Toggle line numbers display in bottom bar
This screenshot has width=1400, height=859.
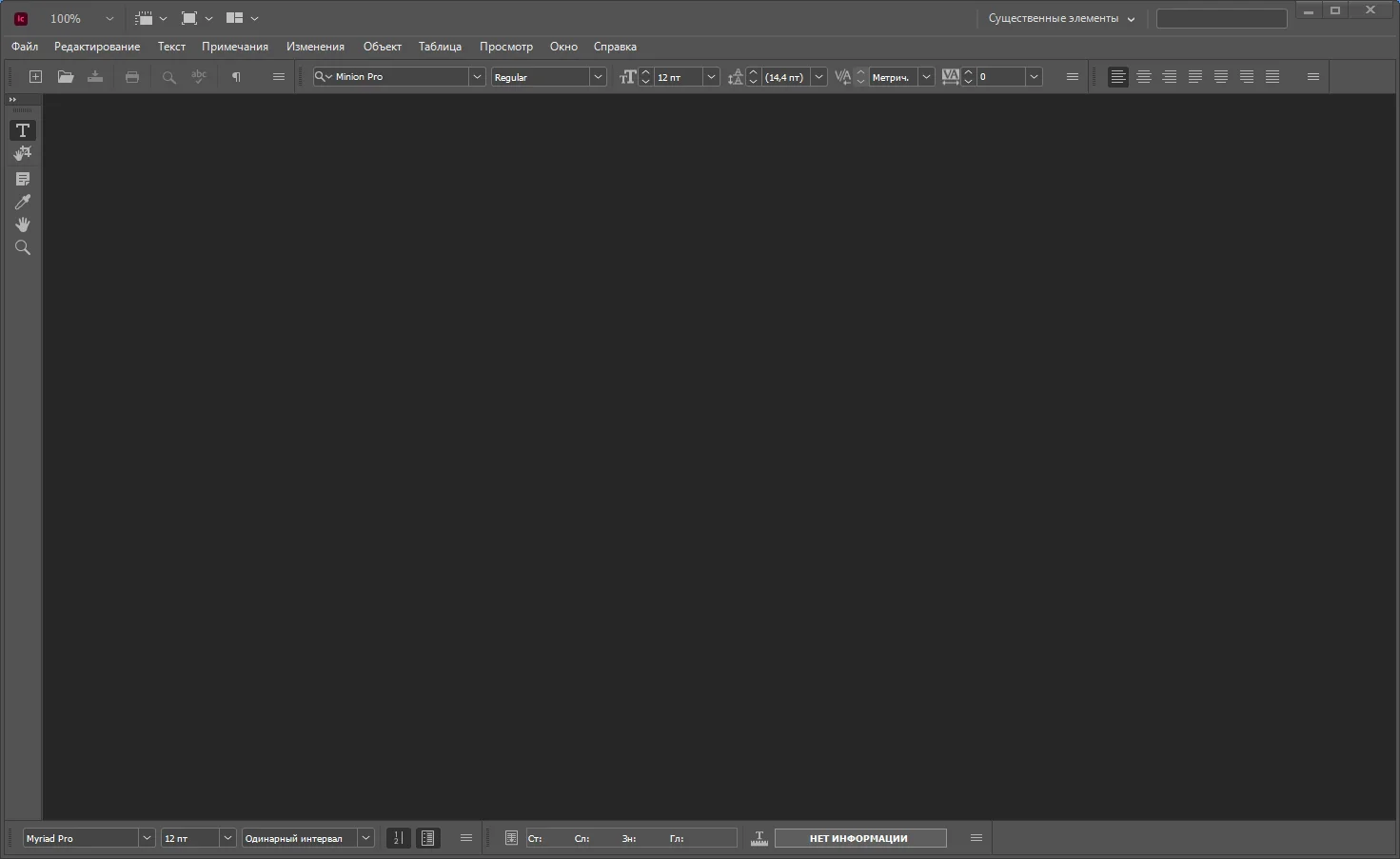click(399, 838)
